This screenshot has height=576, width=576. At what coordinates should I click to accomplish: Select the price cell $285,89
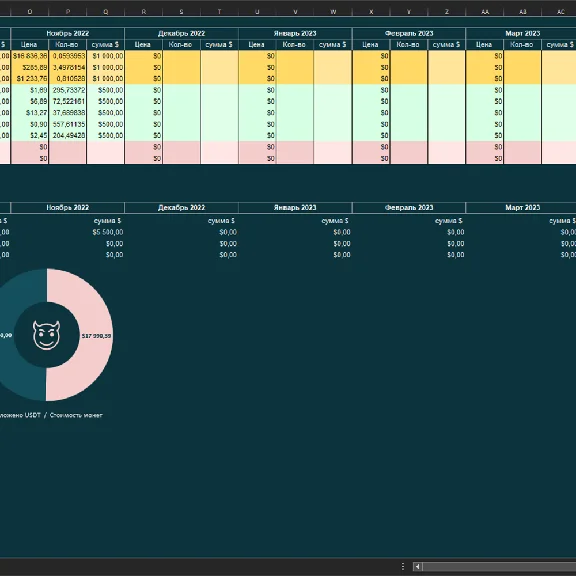(x=30, y=68)
